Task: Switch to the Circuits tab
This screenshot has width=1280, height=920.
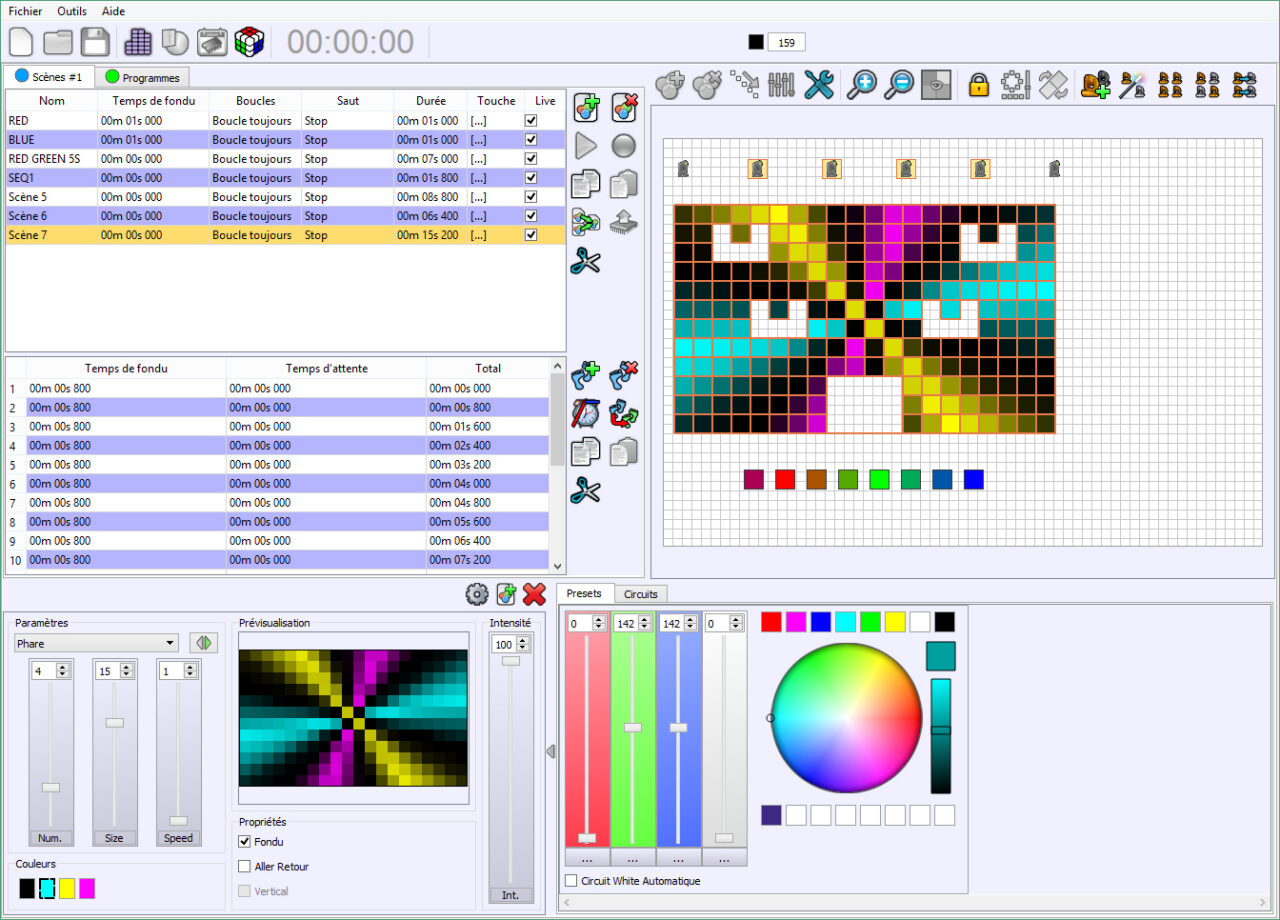Action: click(640, 594)
